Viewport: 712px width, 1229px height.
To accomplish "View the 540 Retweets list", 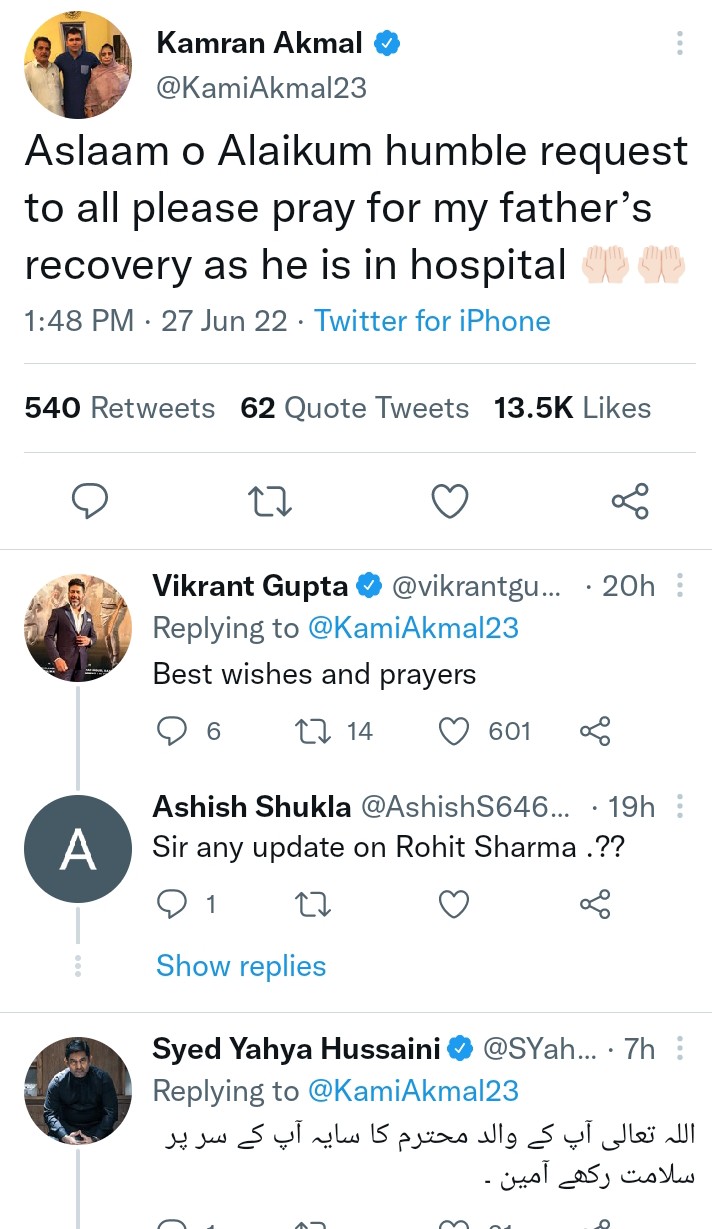I will pos(120,408).
